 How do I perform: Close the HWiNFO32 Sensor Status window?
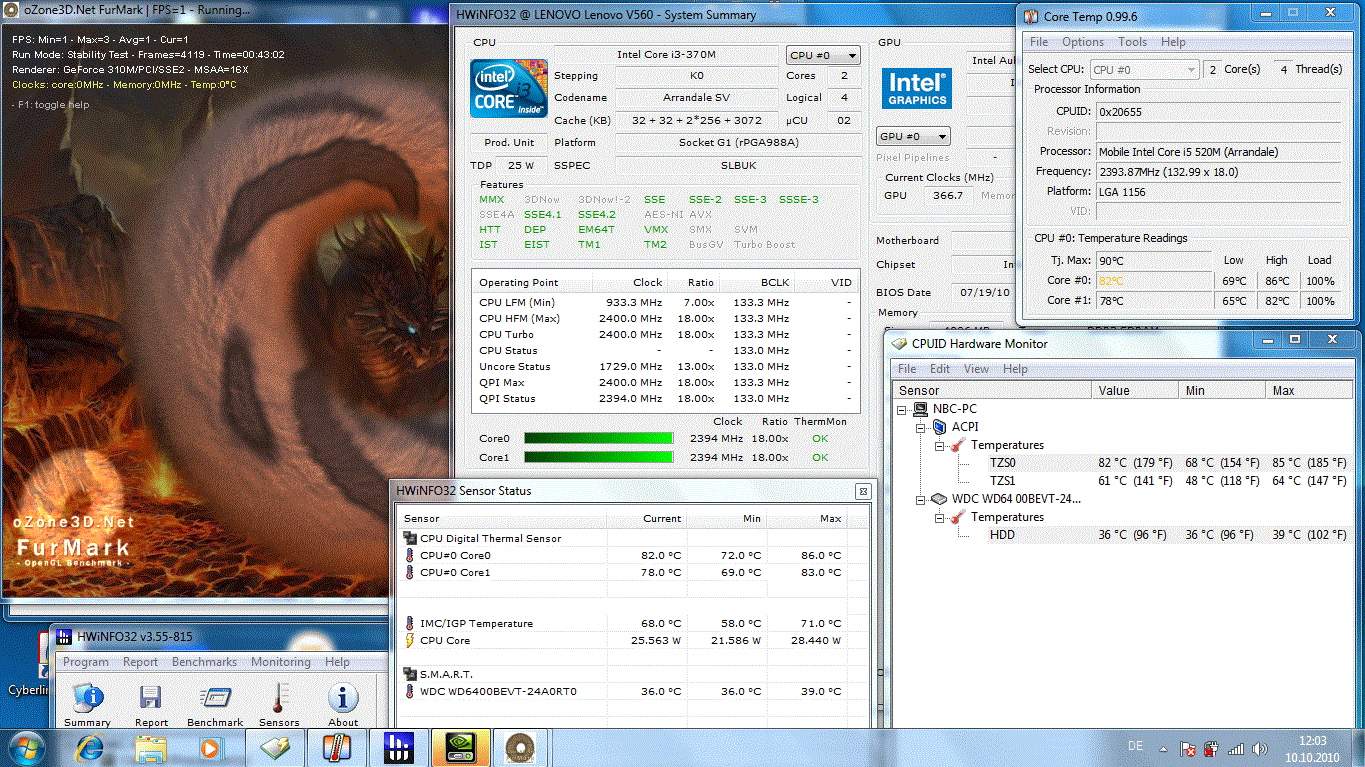[x=863, y=491]
